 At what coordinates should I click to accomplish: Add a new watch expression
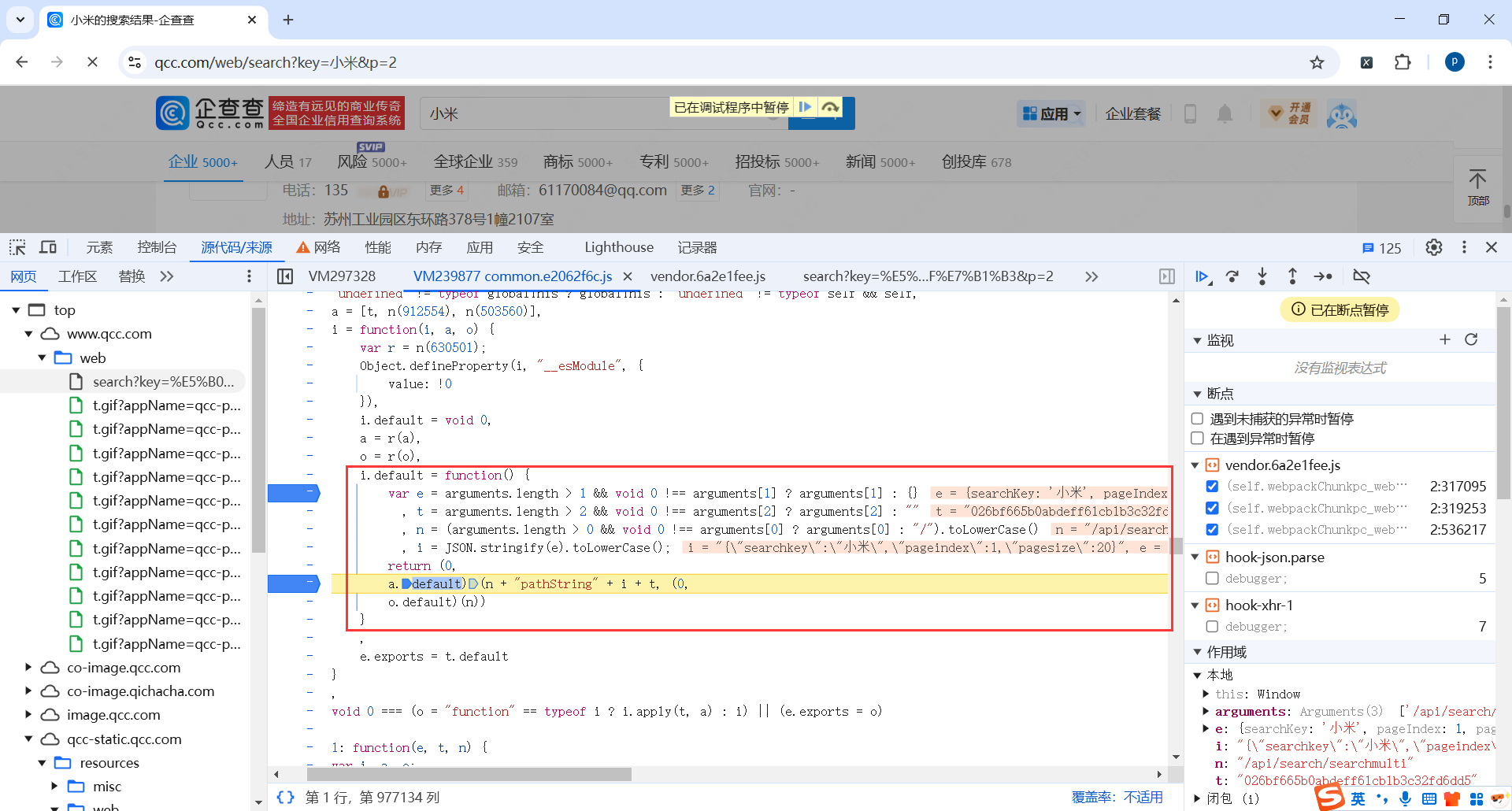[x=1445, y=339]
